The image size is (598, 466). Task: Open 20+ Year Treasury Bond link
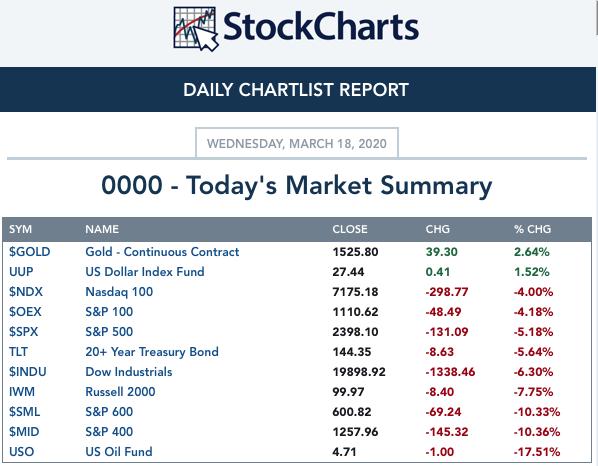click(152, 352)
